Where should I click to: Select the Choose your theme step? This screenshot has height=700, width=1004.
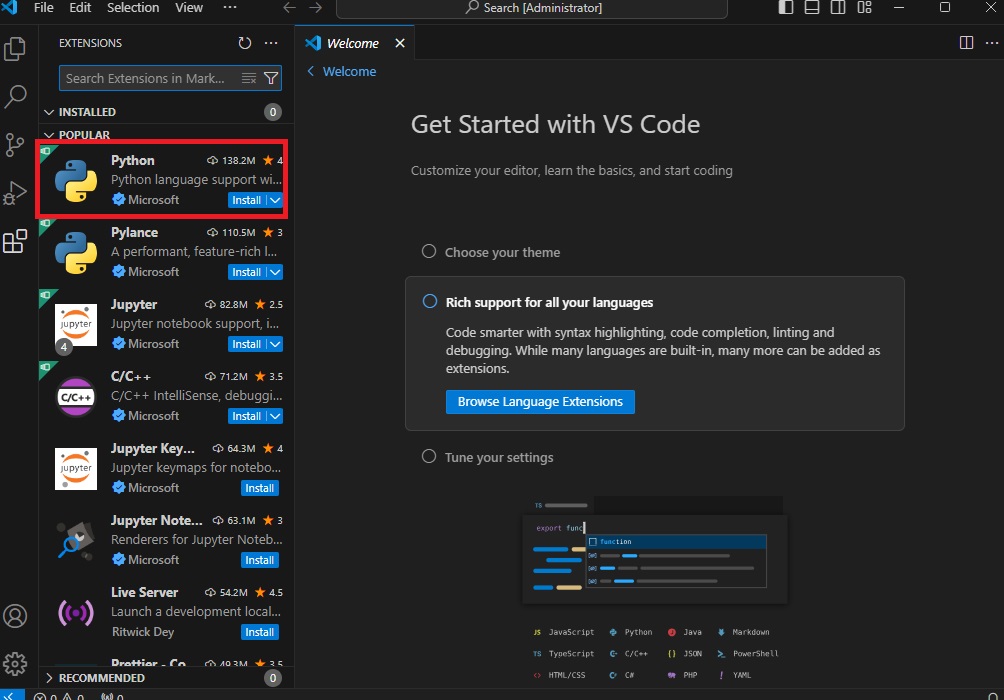pos(502,252)
